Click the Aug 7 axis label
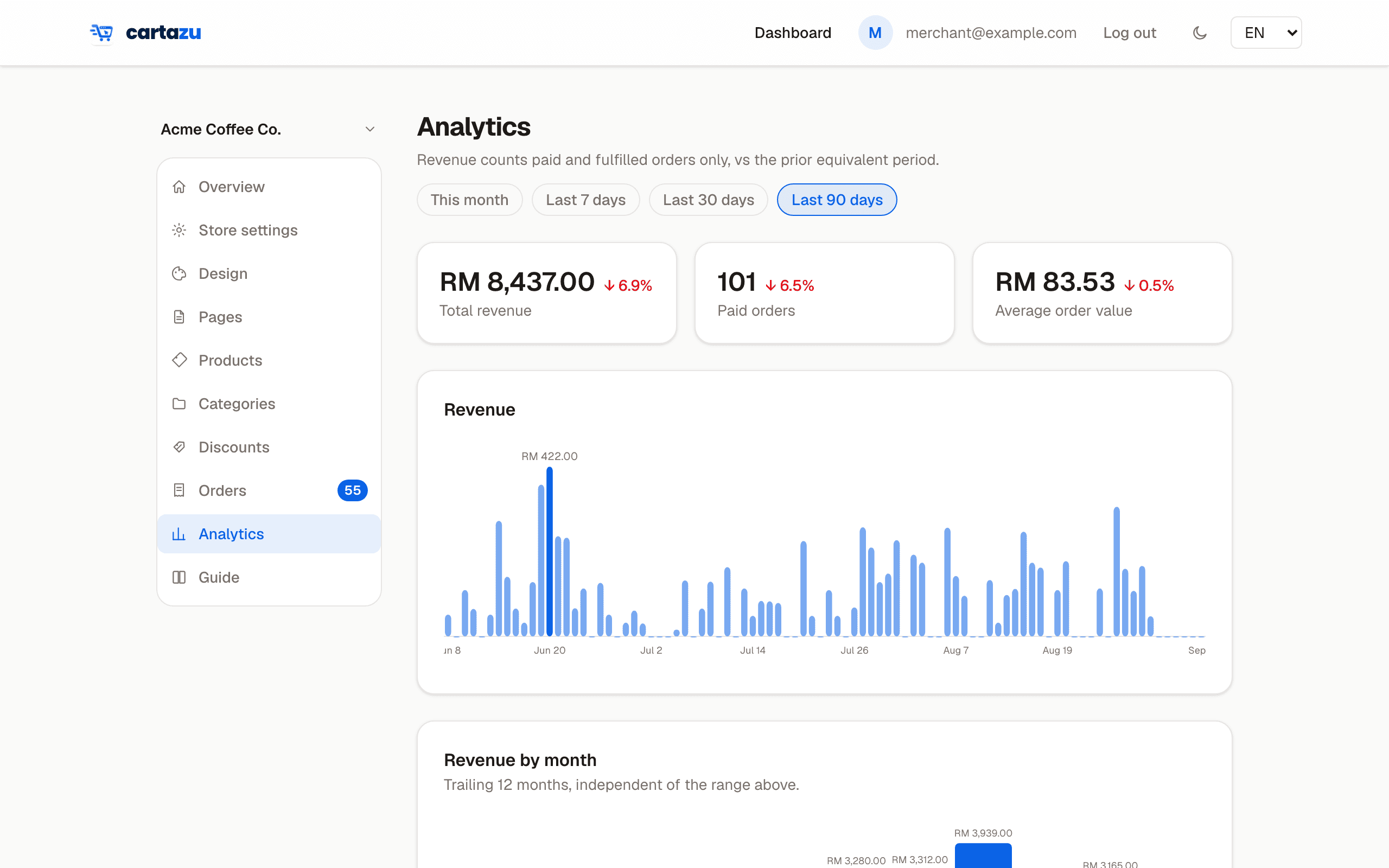Viewport: 1389px width, 868px height. pos(955,650)
